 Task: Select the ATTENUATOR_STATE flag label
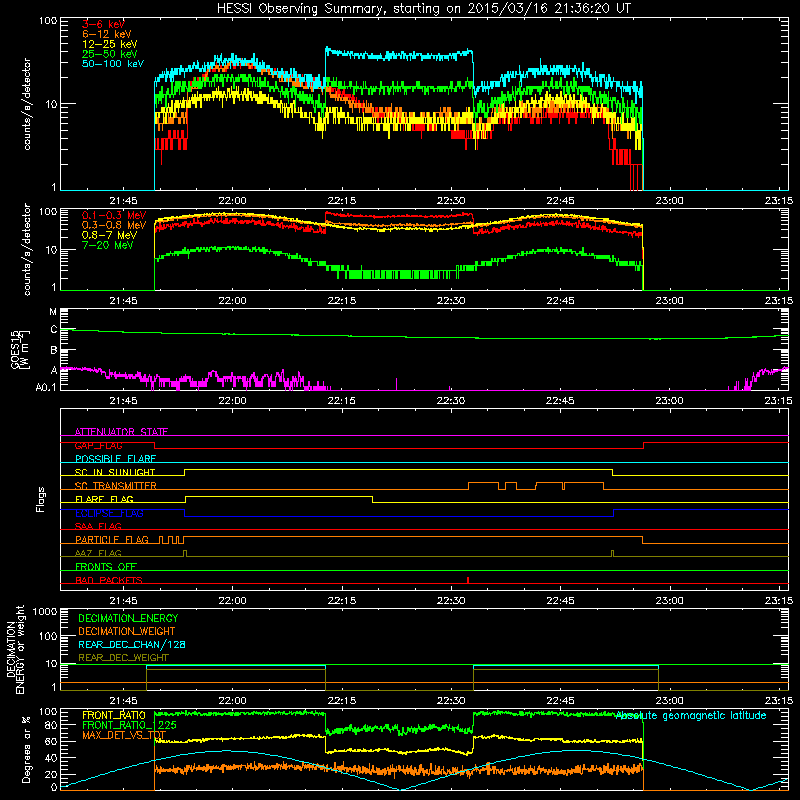(x=121, y=432)
